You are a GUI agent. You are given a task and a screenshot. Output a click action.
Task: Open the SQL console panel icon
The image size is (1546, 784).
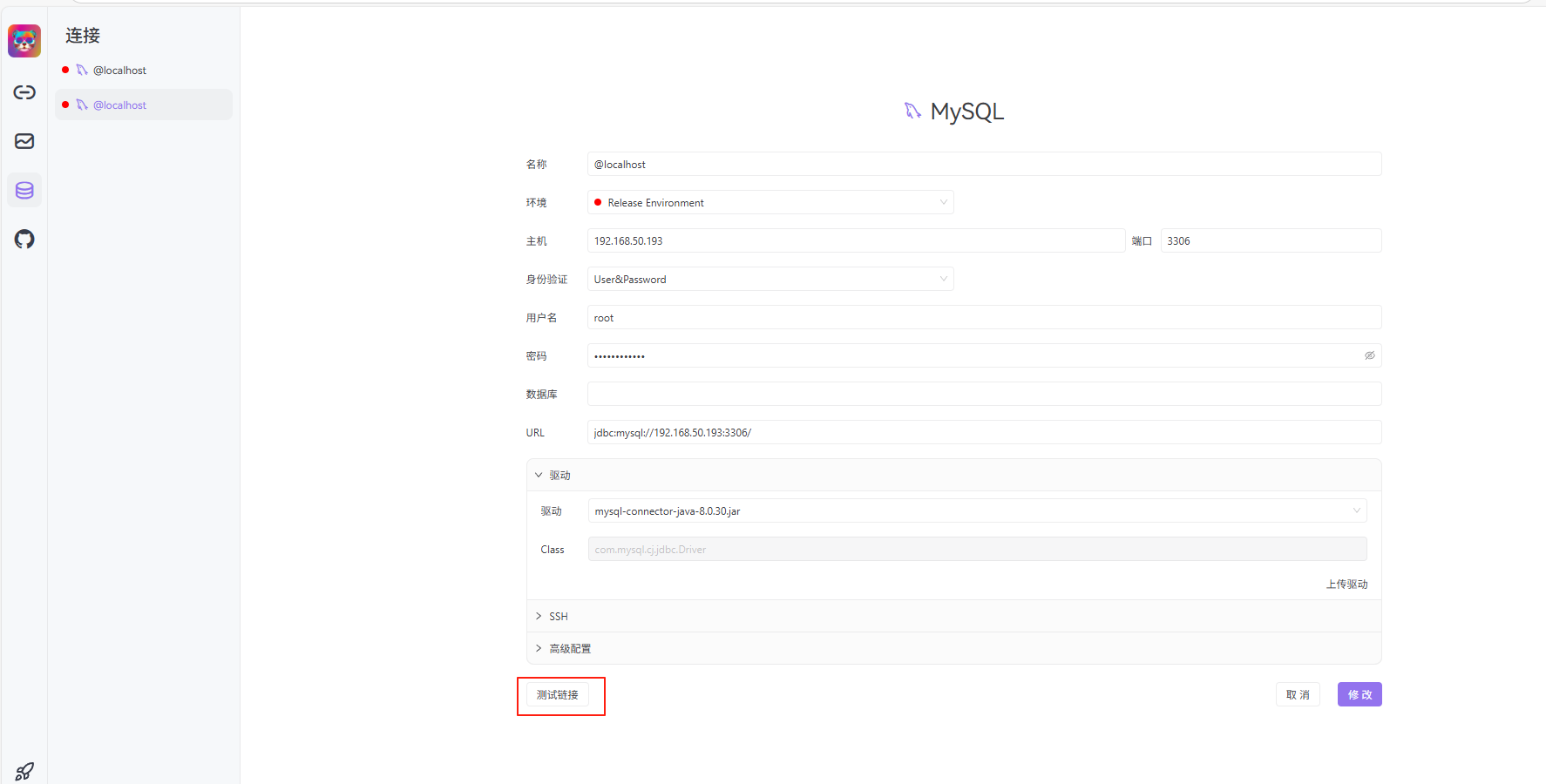24,140
